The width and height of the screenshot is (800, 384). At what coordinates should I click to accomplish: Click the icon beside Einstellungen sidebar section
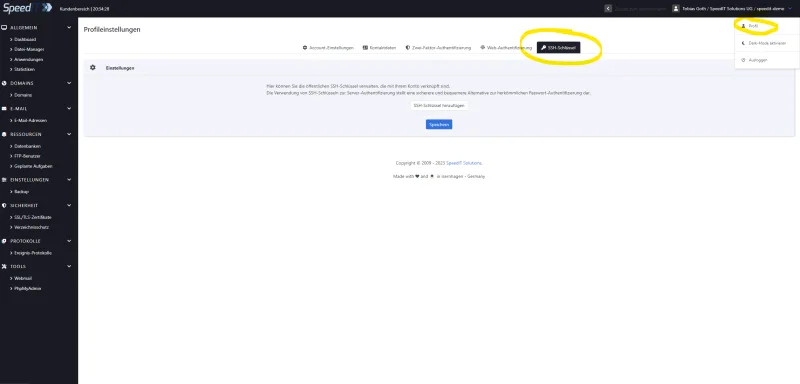pyautogui.click(x=5, y=180)
